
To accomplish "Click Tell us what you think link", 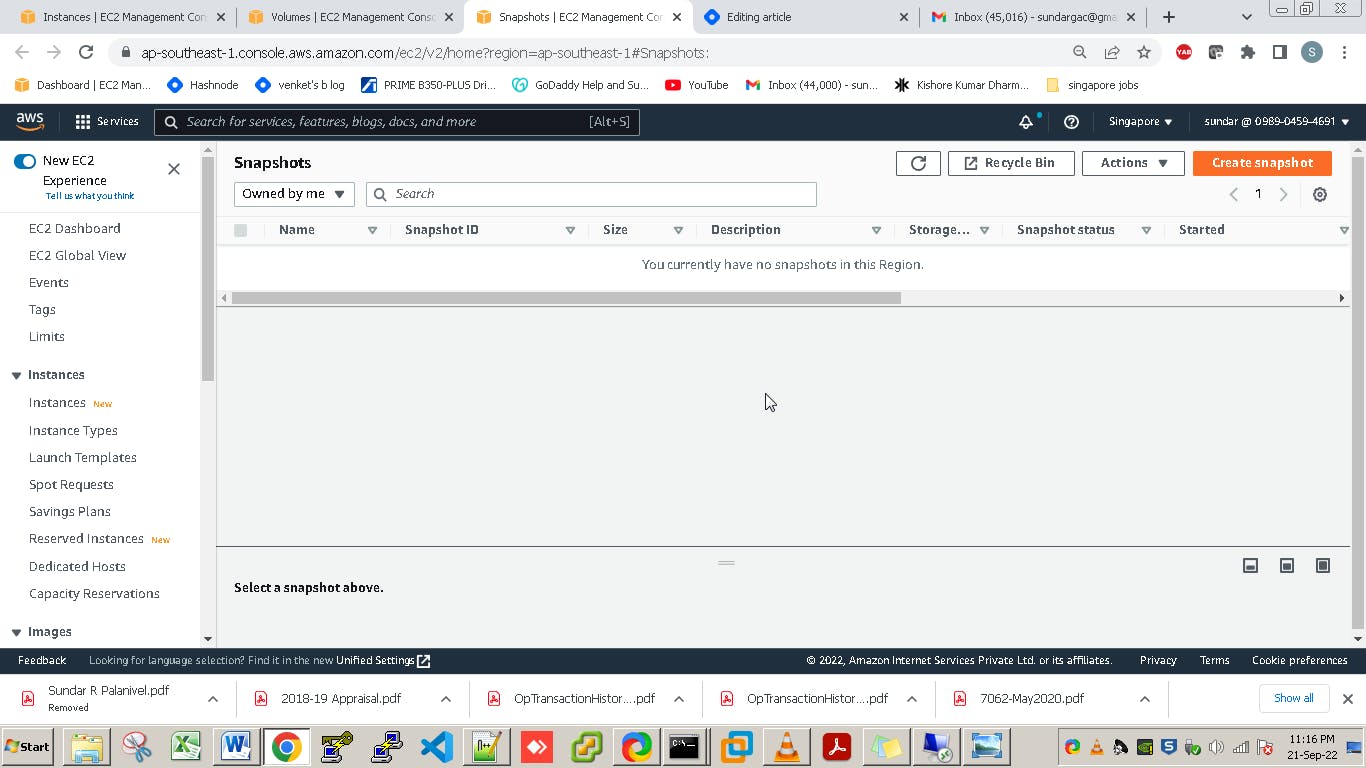I will [90, 196].
